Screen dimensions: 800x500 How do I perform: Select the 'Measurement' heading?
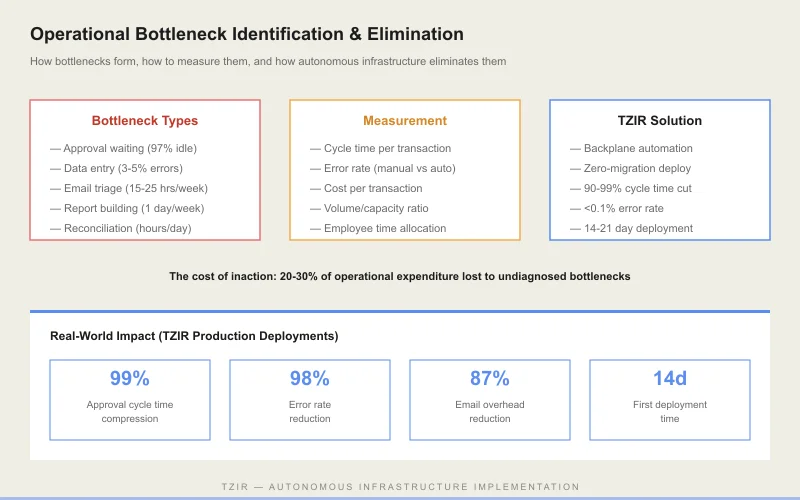[x=405, y=121]
